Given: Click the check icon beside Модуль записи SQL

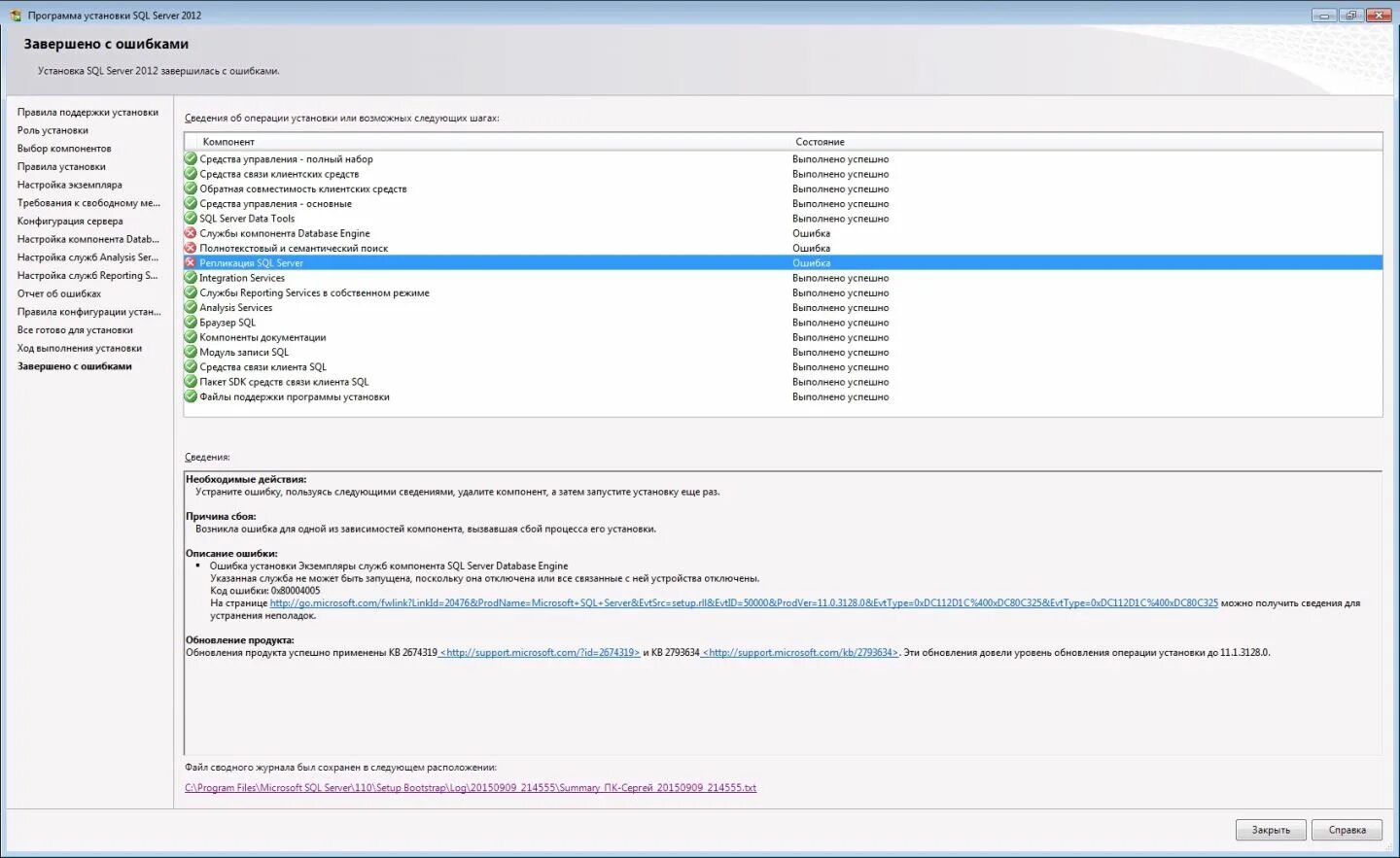Looking at the screenshot, I should pyautogui.click(x=191, y=352).
